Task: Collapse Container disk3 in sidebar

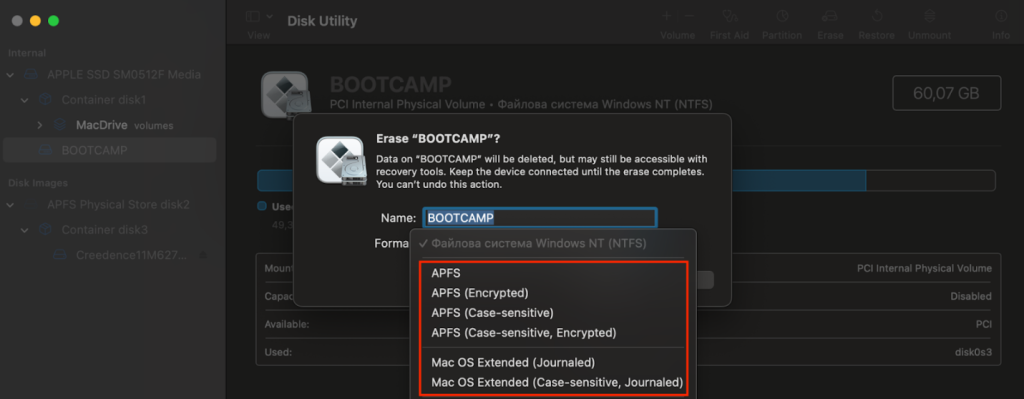Action: [25, 230]
